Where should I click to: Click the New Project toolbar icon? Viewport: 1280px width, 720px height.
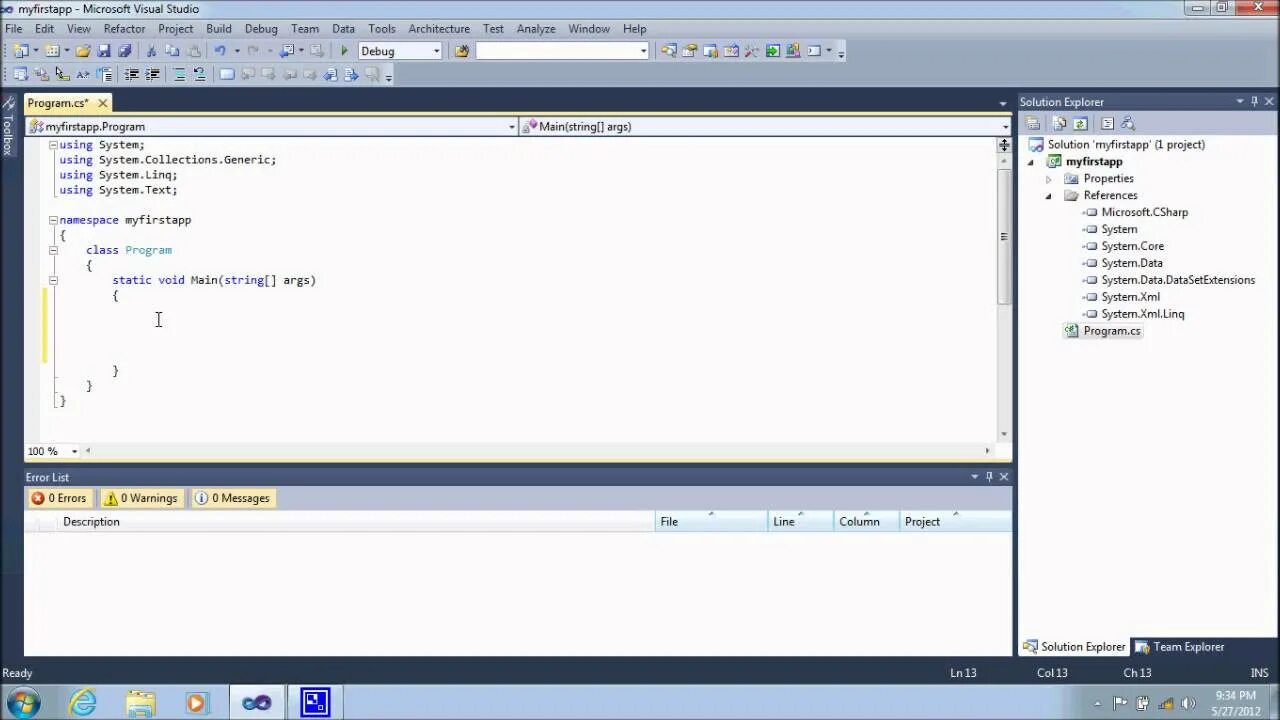(20, 51)
